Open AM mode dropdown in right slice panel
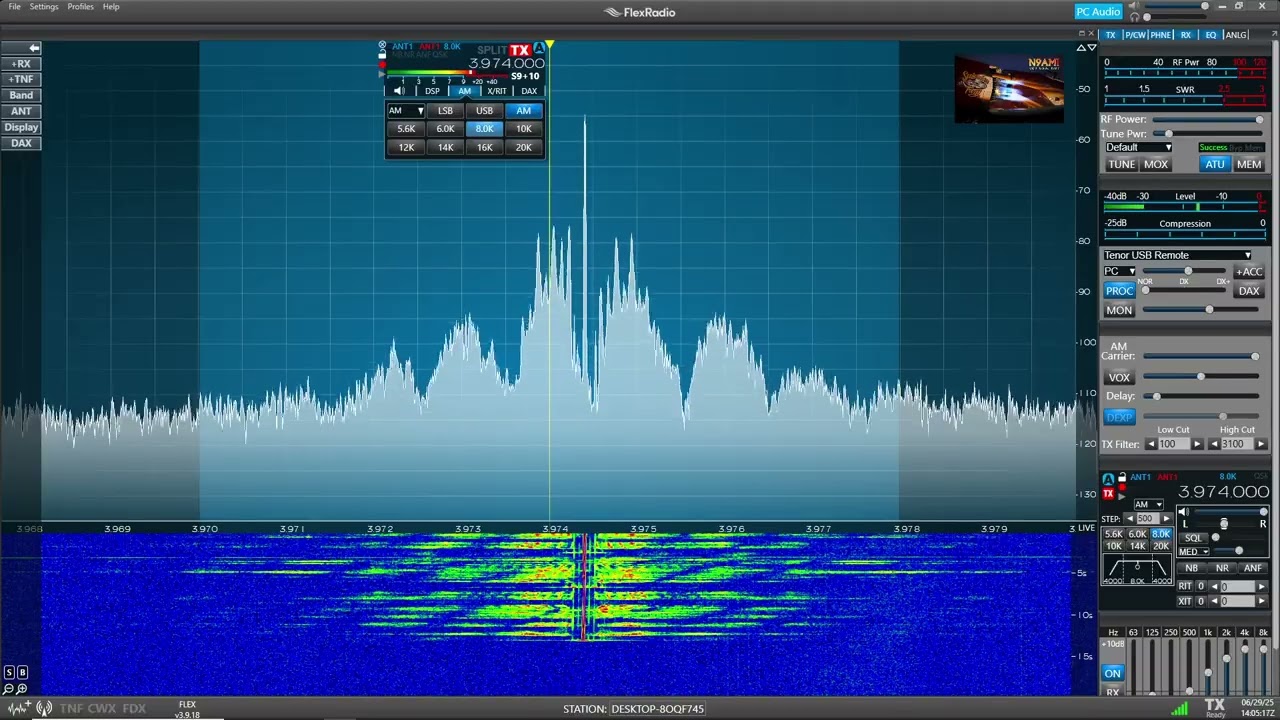Screen dimensions: 1280x720 pyautogui.click(x=1148, y=505)
